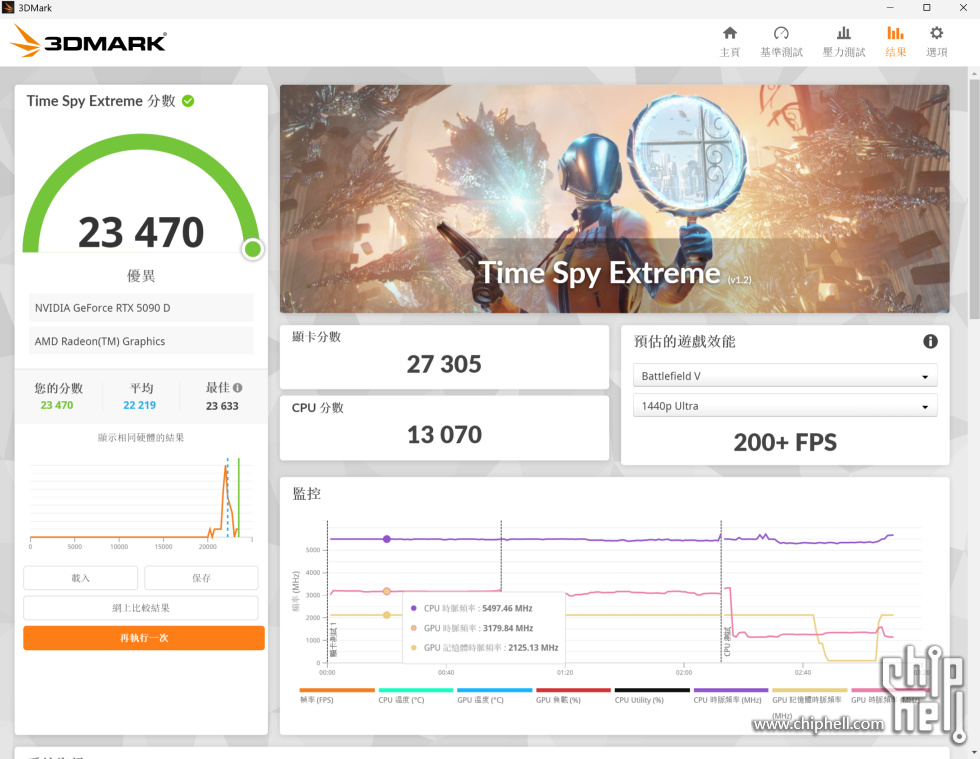The image size is (980, 759).
Task: Click the info icon next to 最佳
Action: [238, 388]
